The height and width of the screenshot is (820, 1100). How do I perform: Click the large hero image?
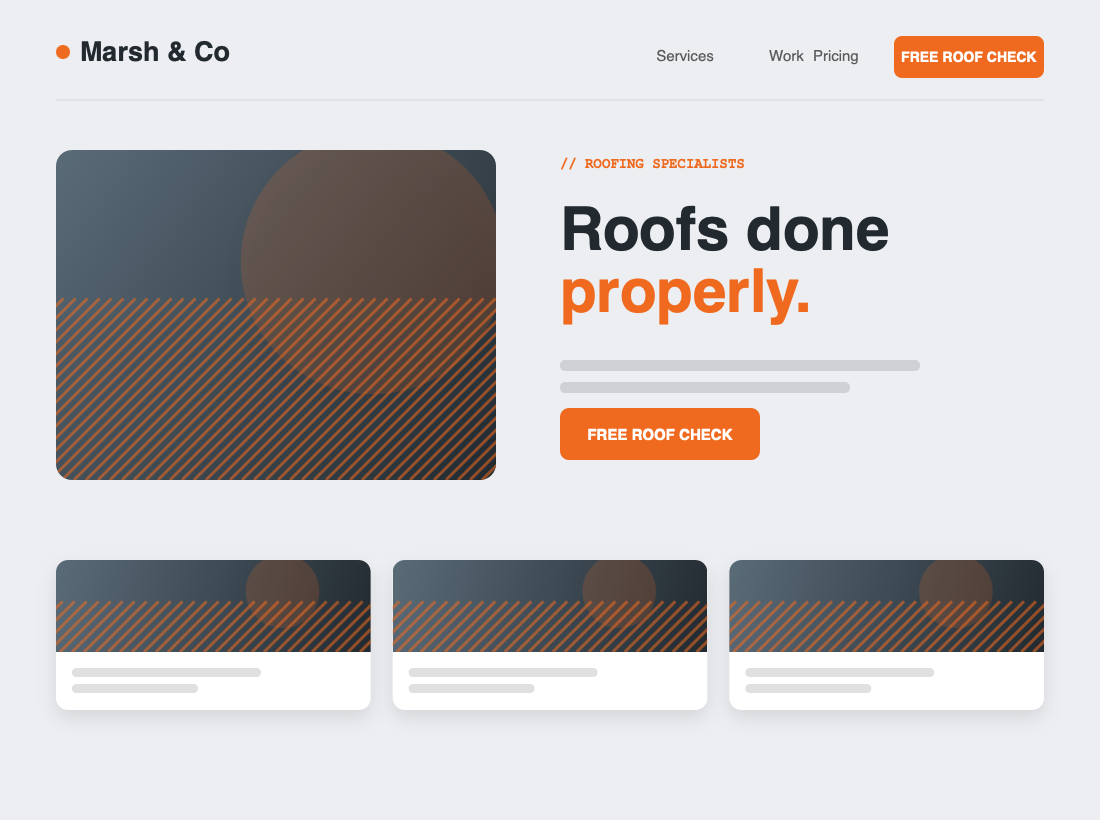(x=276, y=315)
